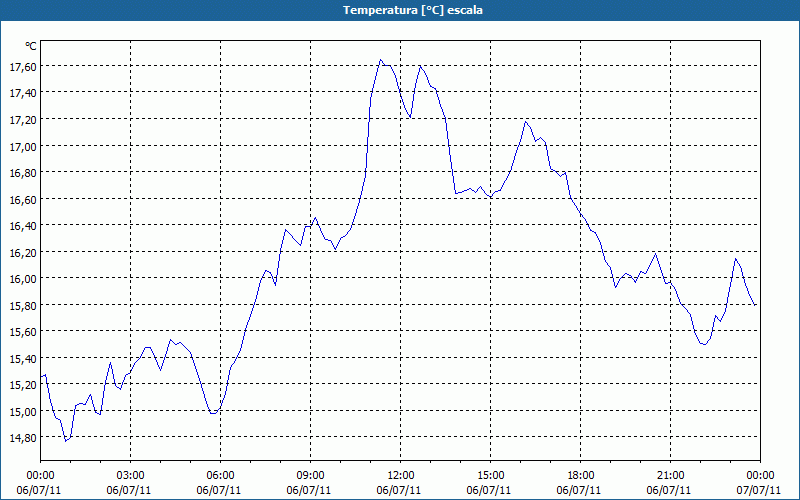This screenshot has height=500, width=800.
Task: Click the 15,00 y-axis value
Action: pos(23,412)
